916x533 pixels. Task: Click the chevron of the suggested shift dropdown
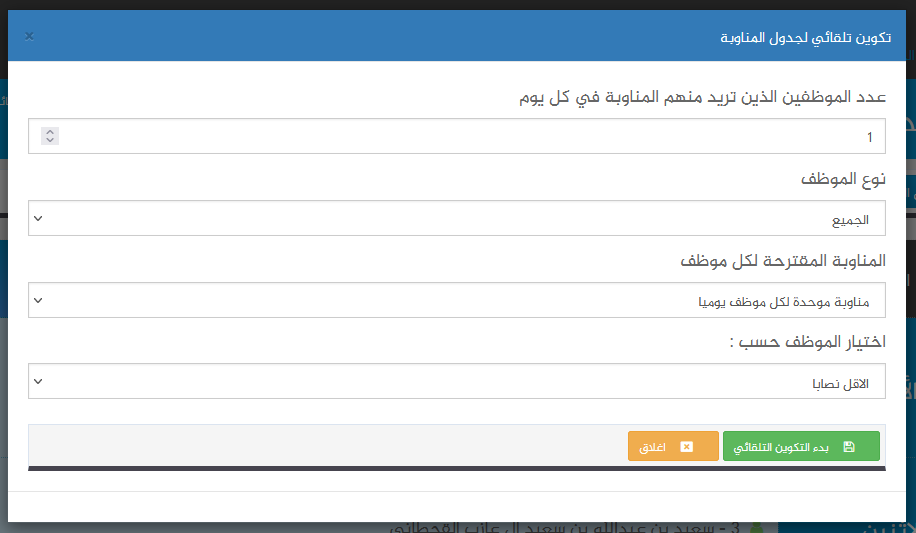pyautogui.click(x=38, y=300)
